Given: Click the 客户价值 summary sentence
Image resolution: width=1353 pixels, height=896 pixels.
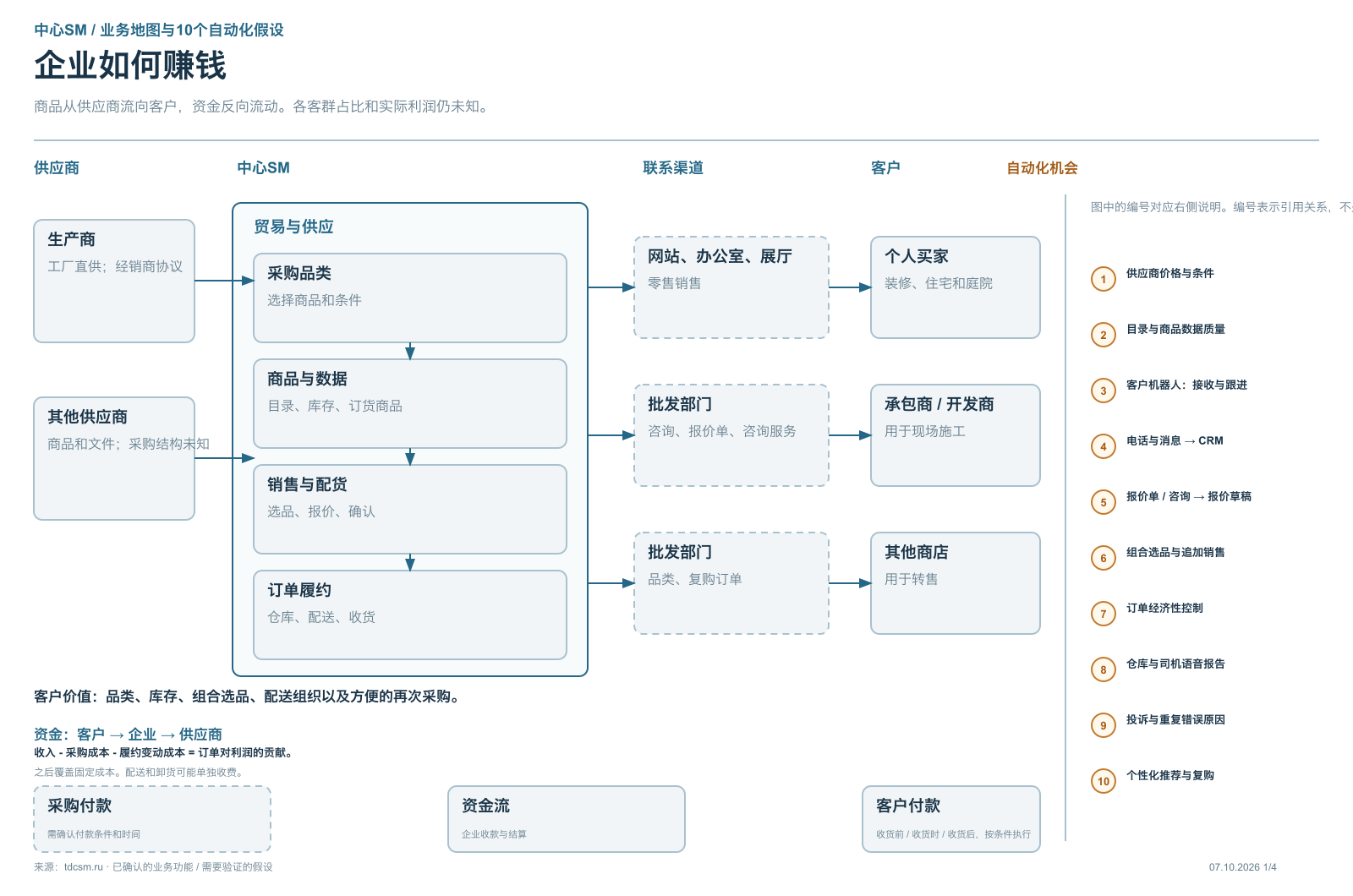Looking at the screenshot, I should click(249, 697).
